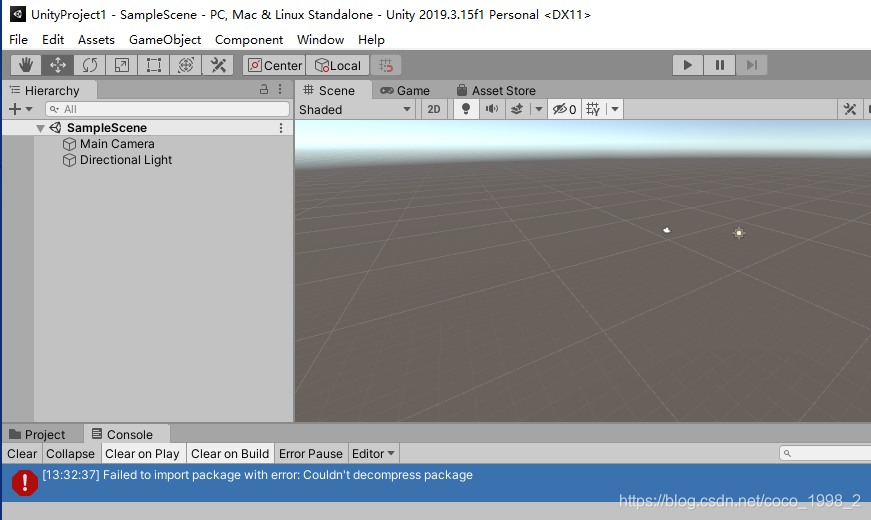
Task: Select the Scale tool
Action: click(122, 66)
